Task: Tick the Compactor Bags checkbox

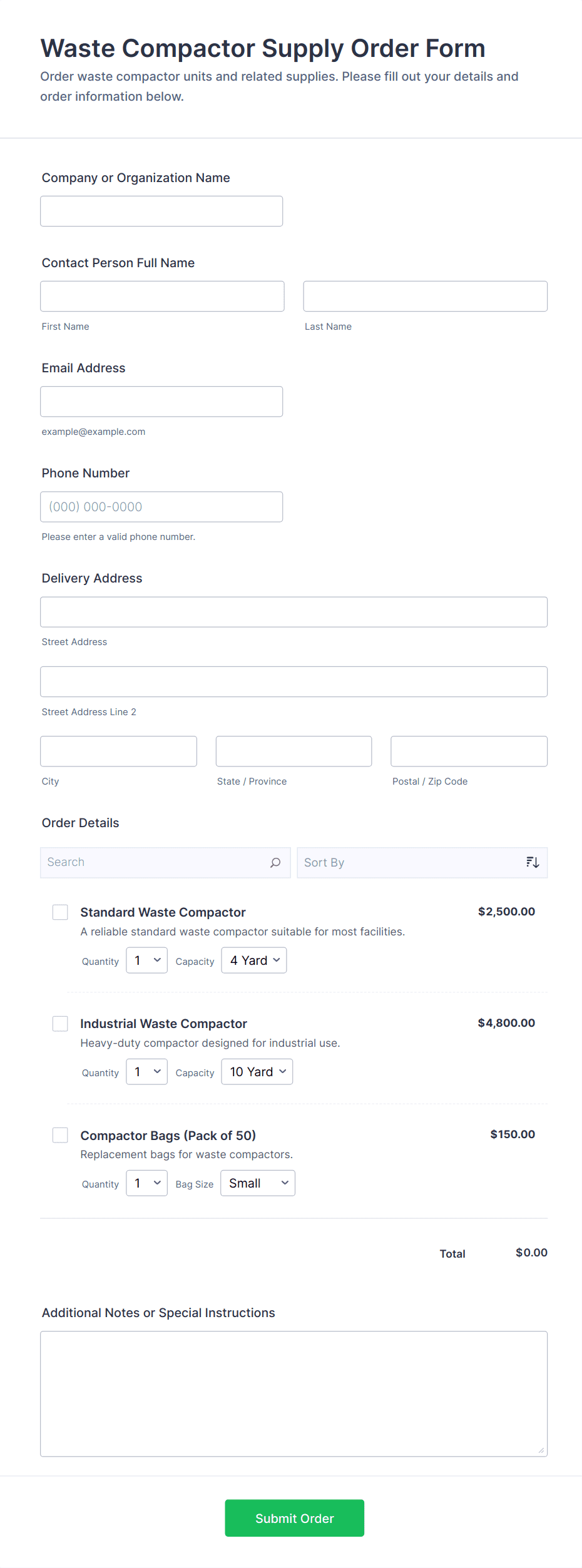Action: 60,1135
